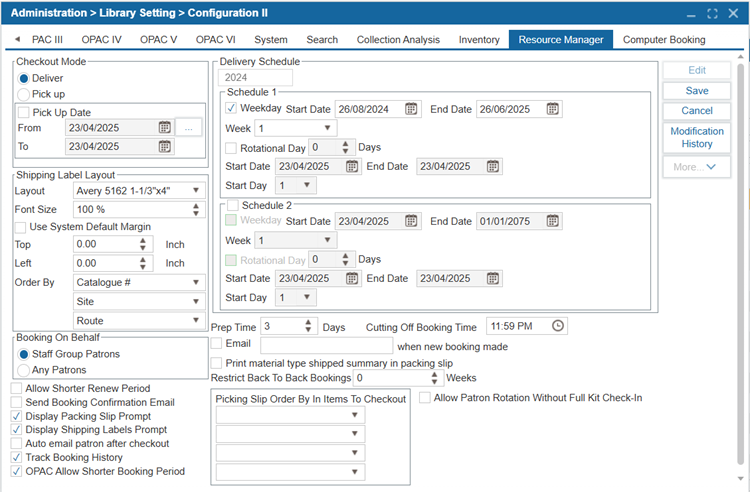Click the Save button
750x492 pixels.
click(696, 91)
